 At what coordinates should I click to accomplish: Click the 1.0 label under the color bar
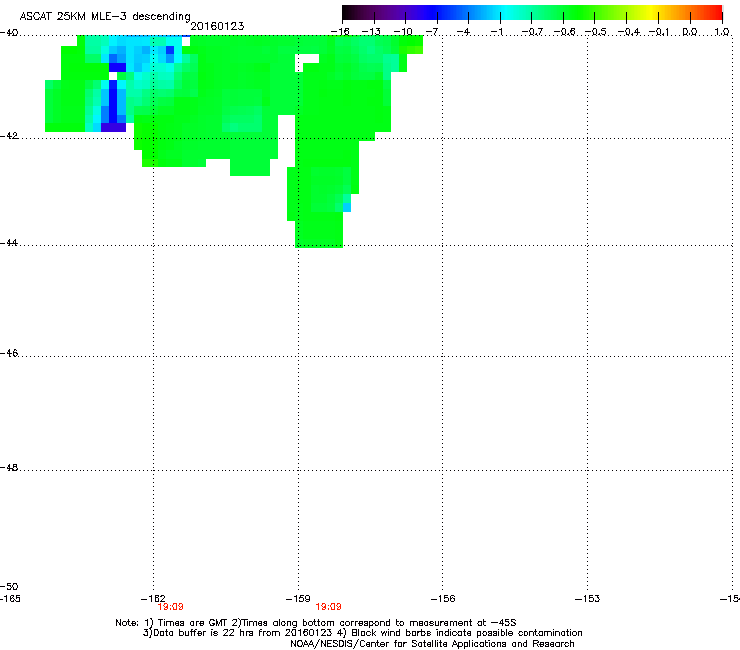coord(722,32)
